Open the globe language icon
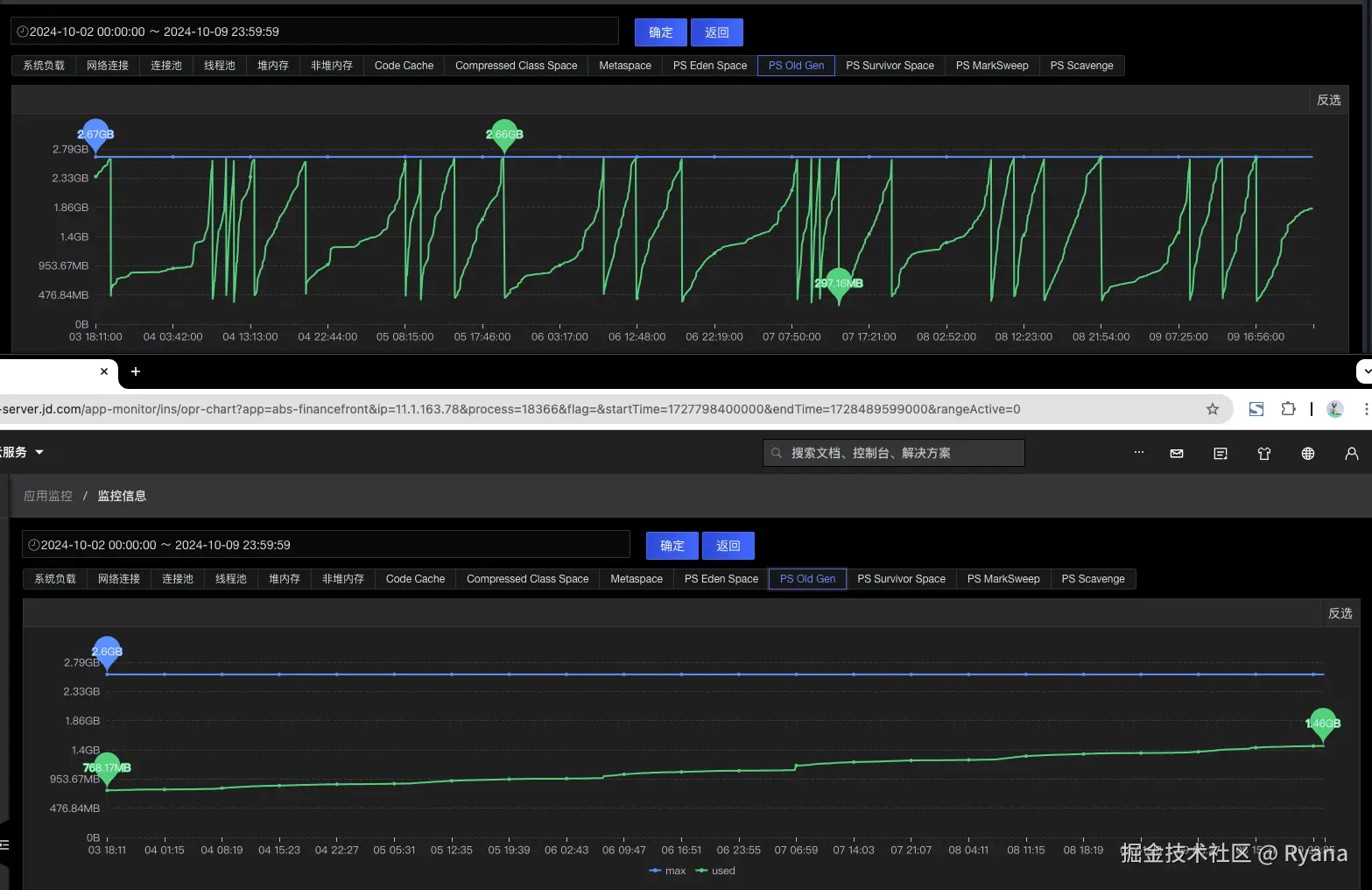This screenshot has height=890, width=1372. coord(1308,453)
